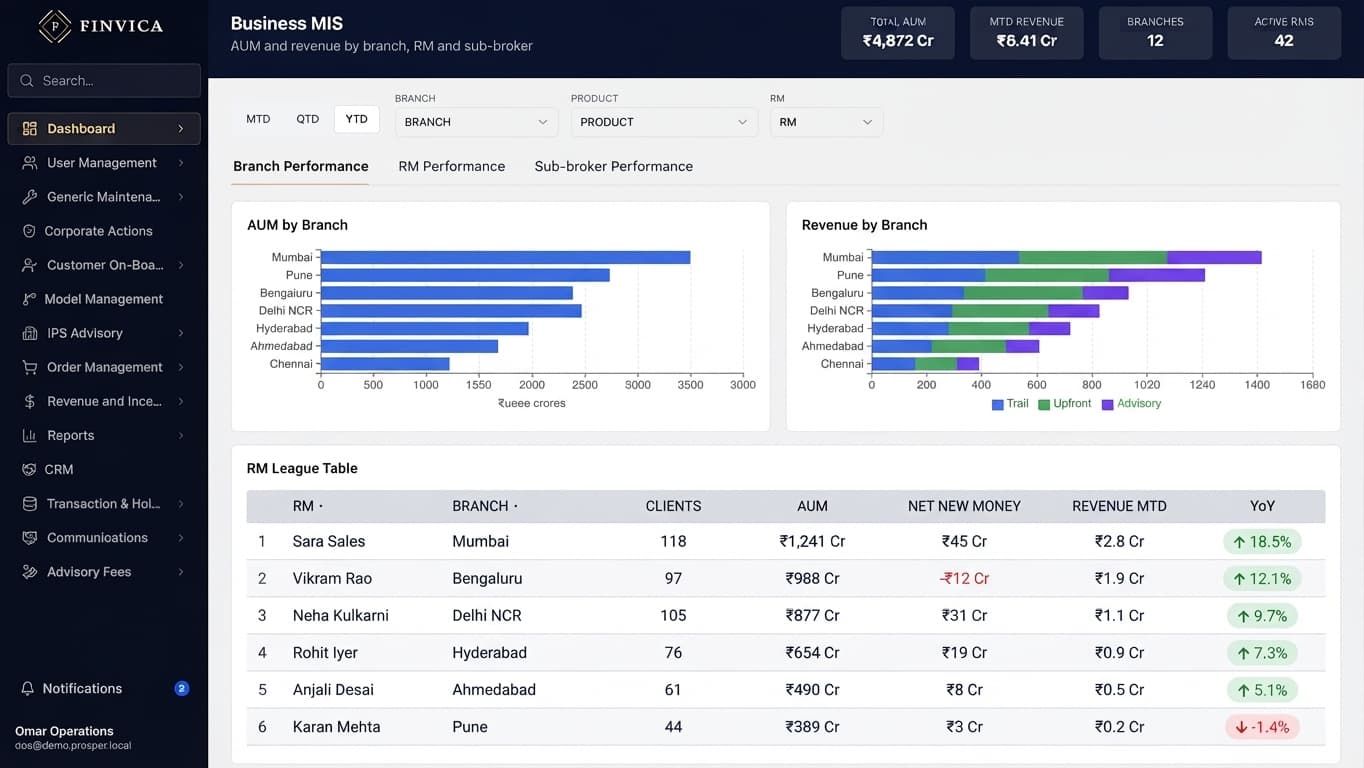
Task: Click the CRM handshake icon
Action: click(29, 469)
